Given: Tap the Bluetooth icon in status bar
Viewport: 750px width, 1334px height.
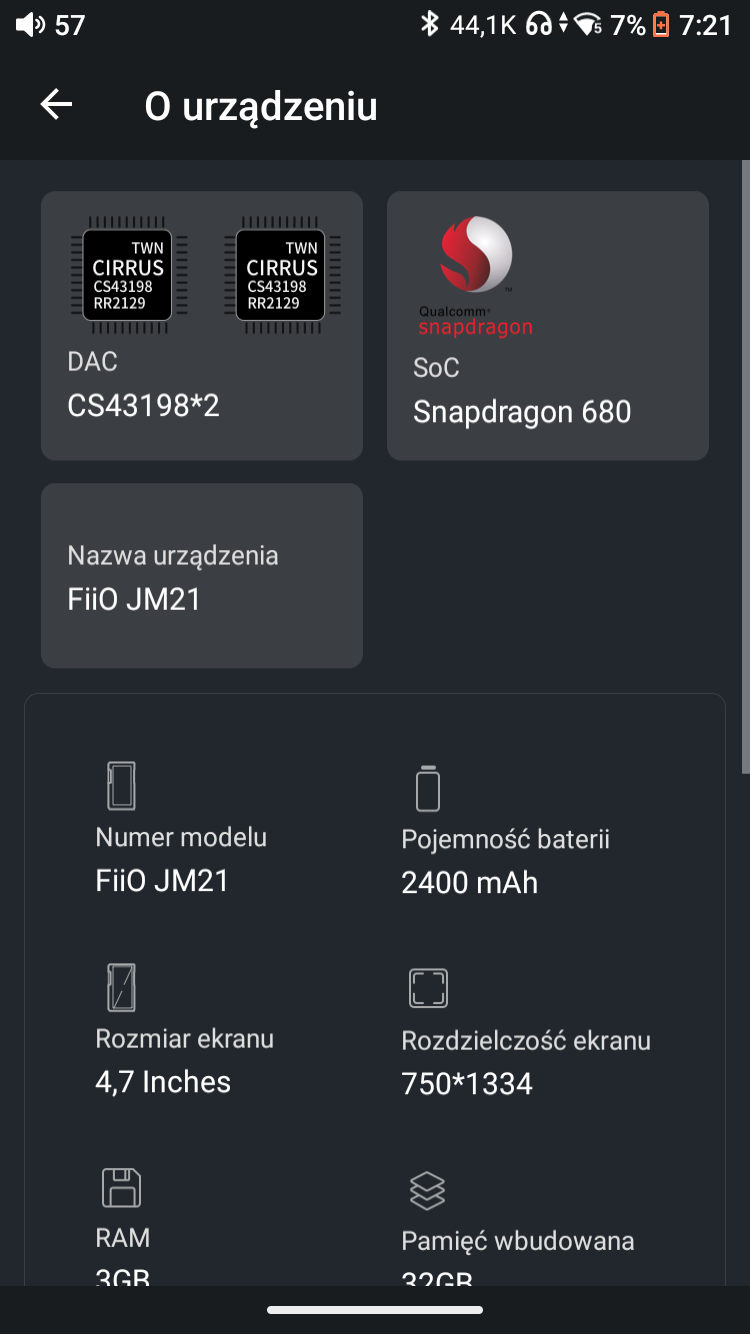Looking at the screenshot, I should (x=430, y=24).
